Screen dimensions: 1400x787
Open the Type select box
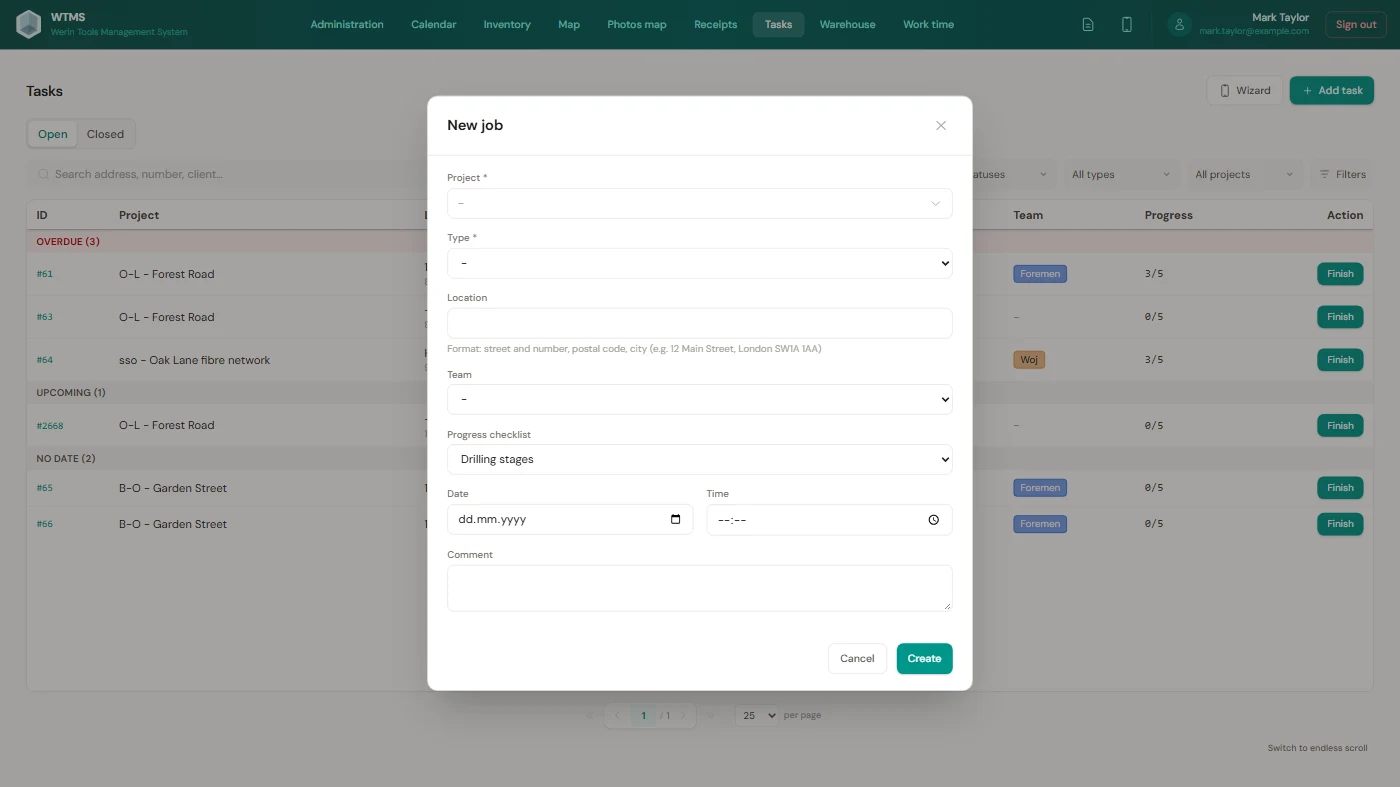[x=700, y=263]
